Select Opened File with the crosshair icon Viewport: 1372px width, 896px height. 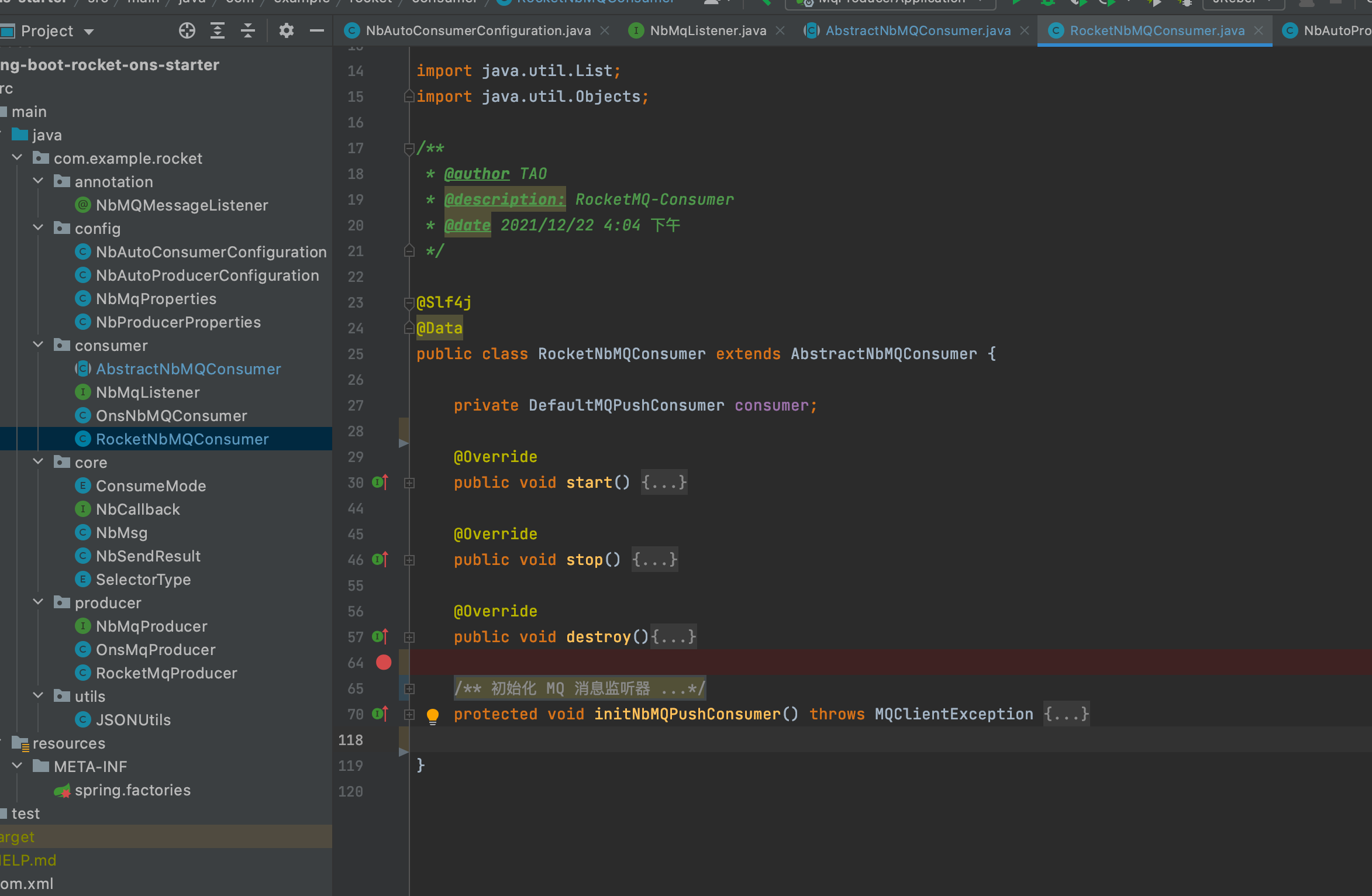(187, 30)
